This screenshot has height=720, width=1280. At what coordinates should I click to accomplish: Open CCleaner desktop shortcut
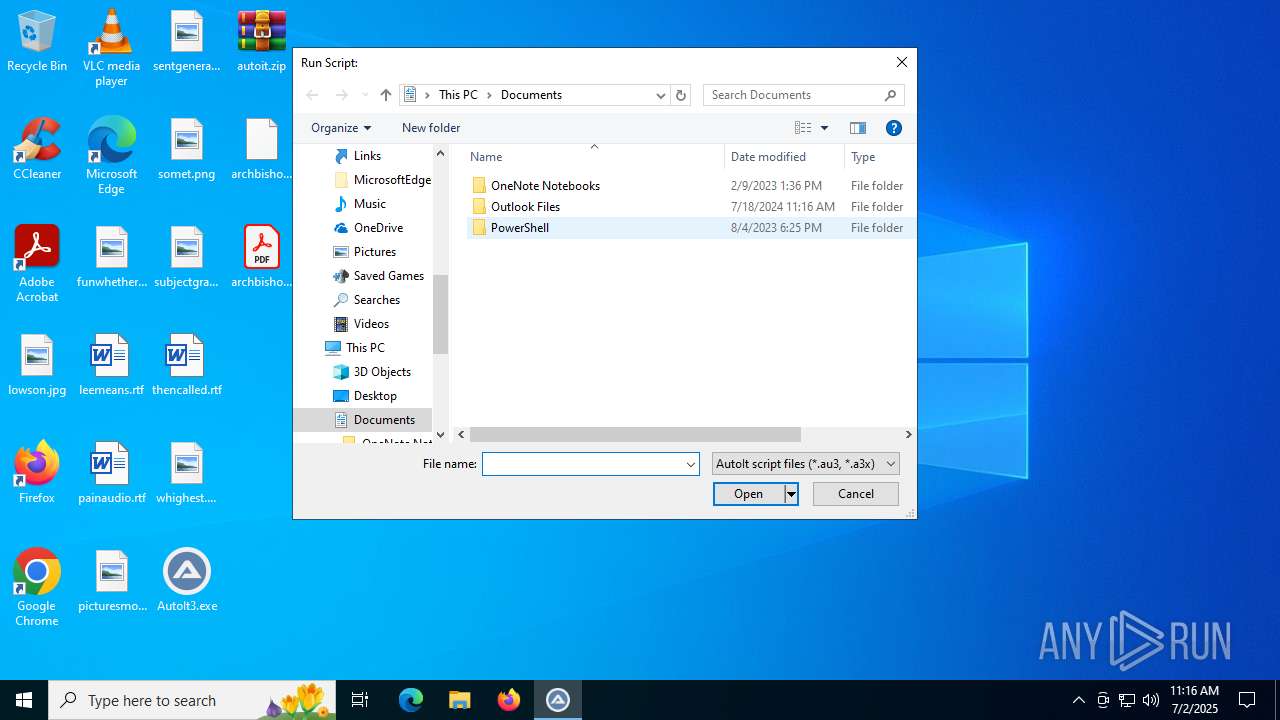[x=37, y=149]
